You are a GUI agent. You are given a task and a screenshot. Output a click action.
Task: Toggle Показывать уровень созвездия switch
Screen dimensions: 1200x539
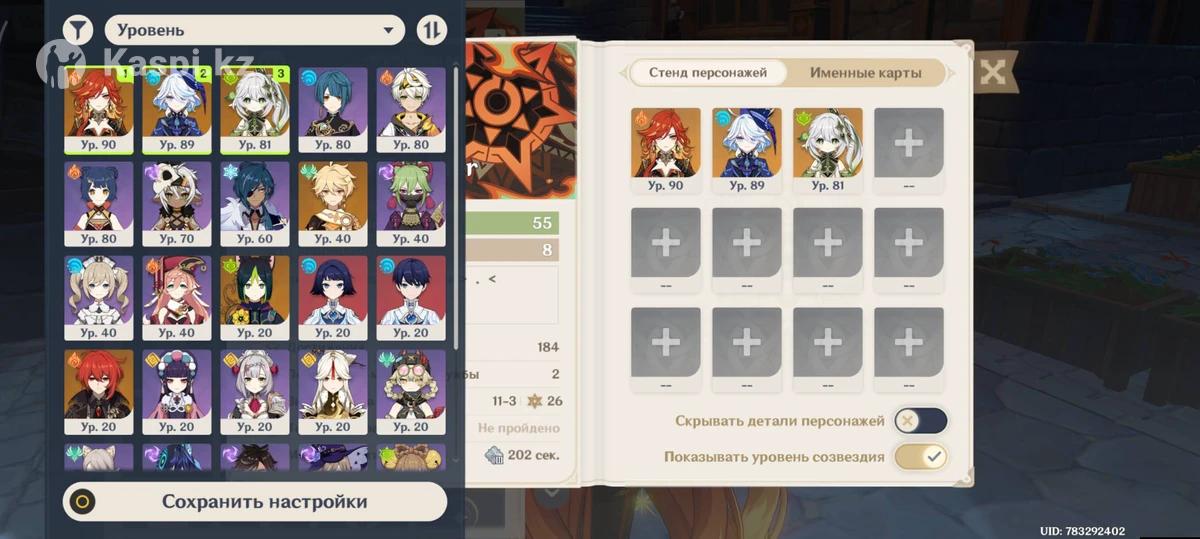(920, 457)
